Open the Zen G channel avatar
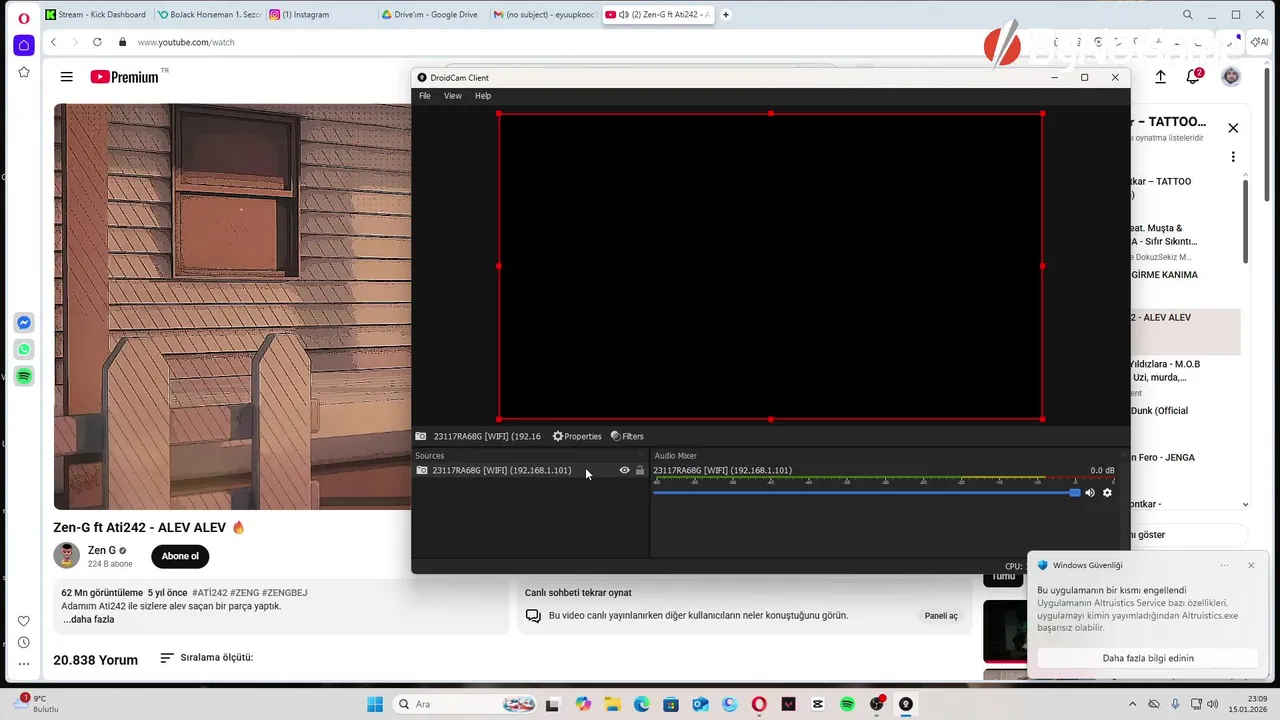This screenshot has width=1280, height=720. click(x=67, y=556)
